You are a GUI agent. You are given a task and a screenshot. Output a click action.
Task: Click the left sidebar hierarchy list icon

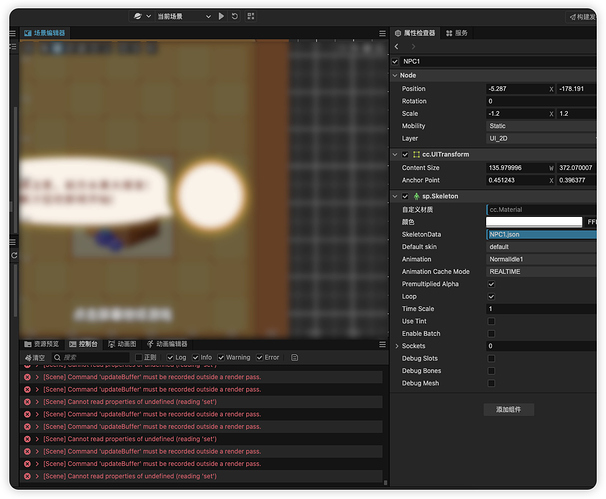(x=13, y=47)
